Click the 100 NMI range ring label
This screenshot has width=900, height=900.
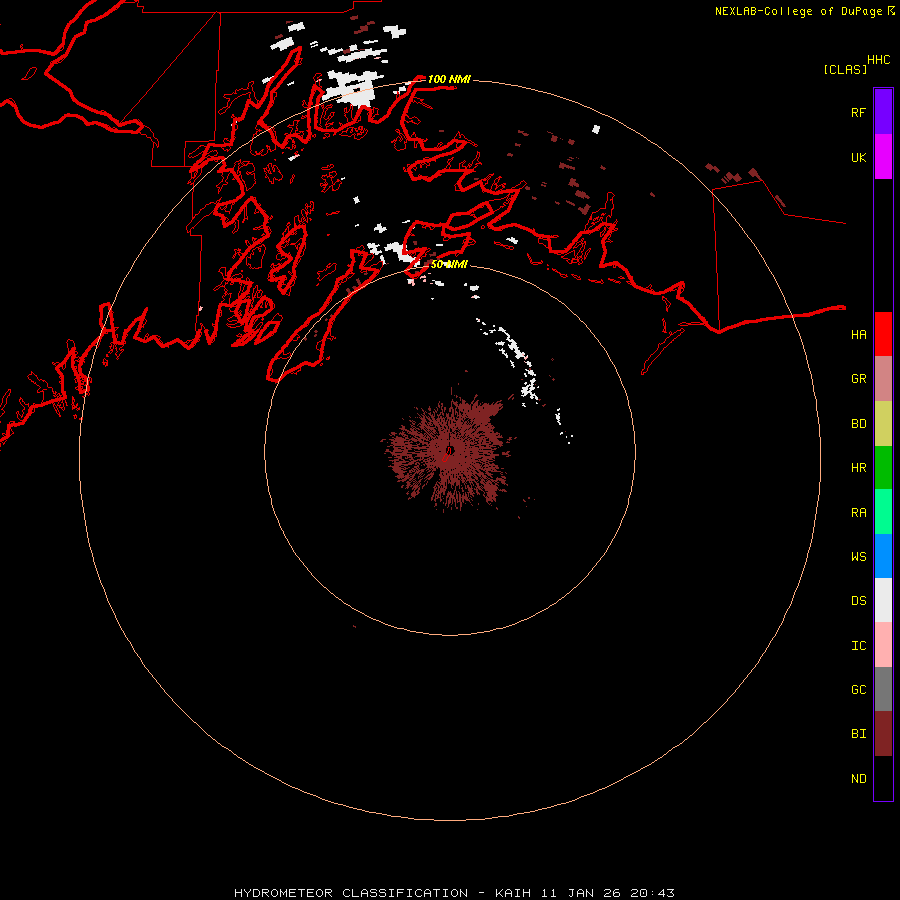[449, 79]
